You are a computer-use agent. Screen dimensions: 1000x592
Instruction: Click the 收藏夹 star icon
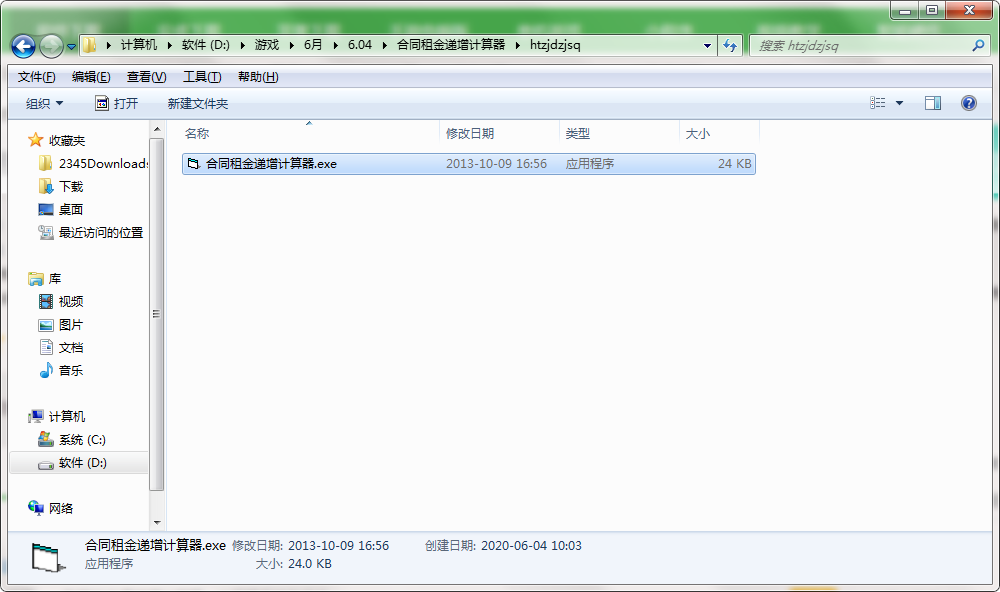click(36, 140)
